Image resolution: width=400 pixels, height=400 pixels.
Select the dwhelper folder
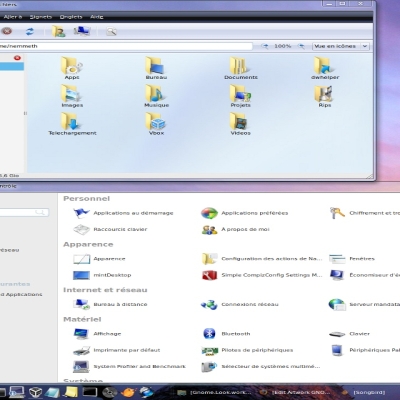click(x=325, y=68)
